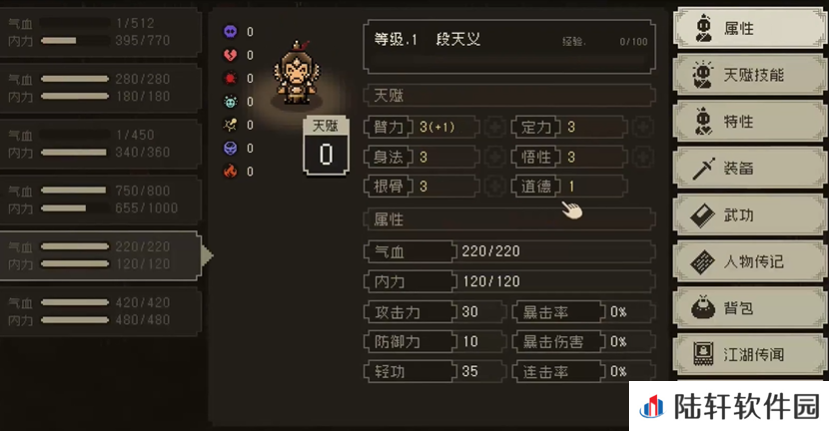Open the 人物传记 biography tab
Image resolution: width=829 pixels, height=431 pixels.
[x=750, y=261]
